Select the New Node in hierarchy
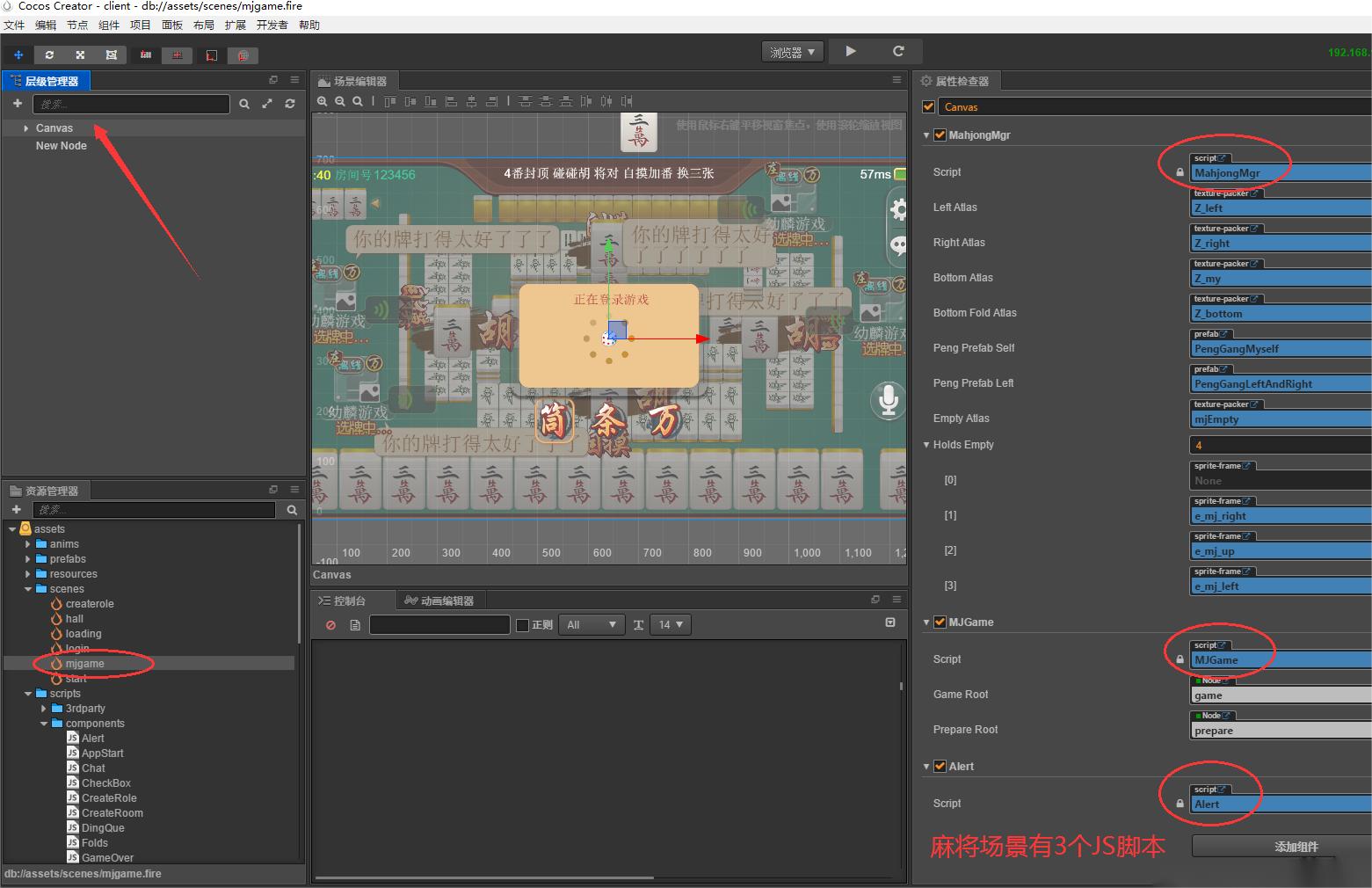The height and width of the screenshot is (888, 1372). pyautogui.click(x=62, y=146)
